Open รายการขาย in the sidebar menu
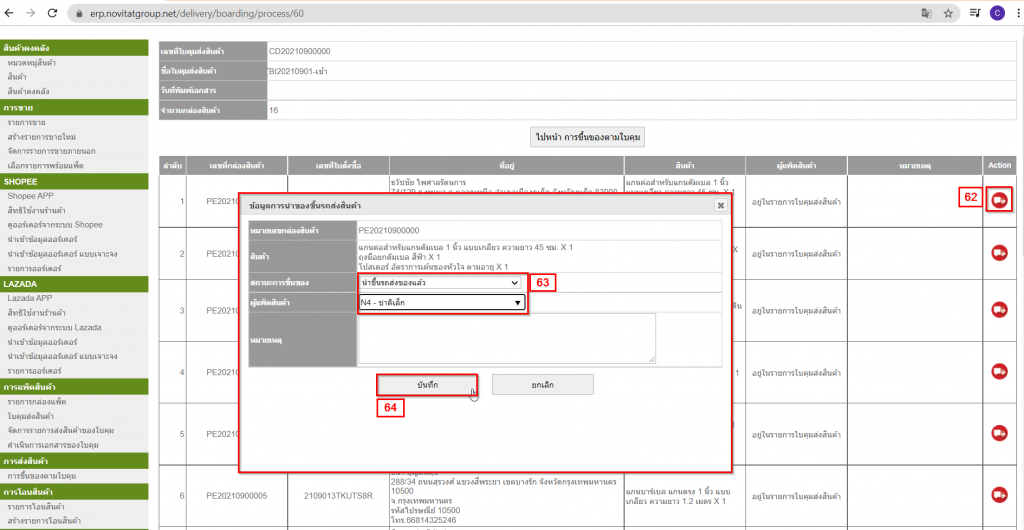The width and height of the screenshot is (1024, 530). 28,121
